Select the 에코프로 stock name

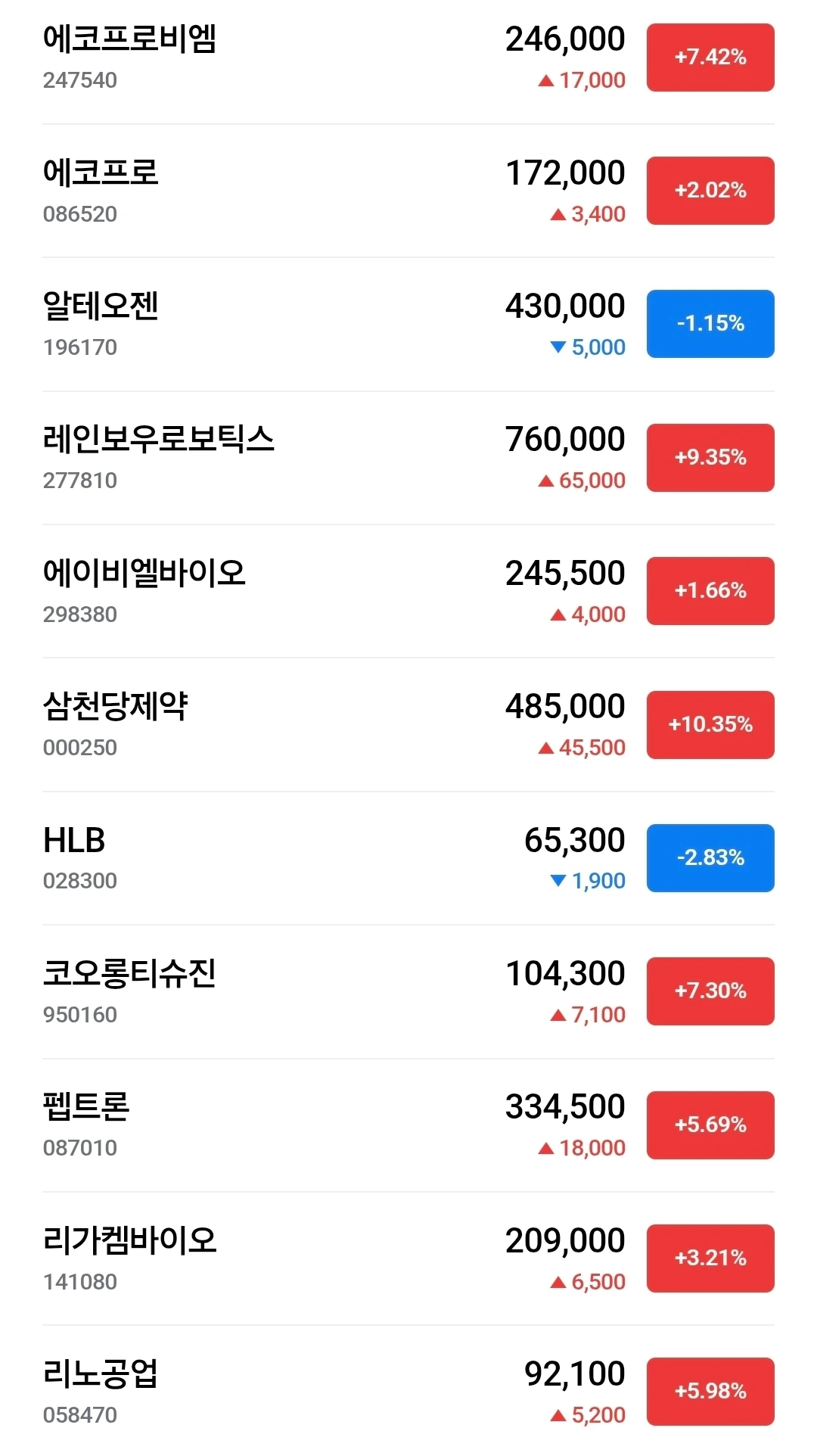(x=101, y=173)
